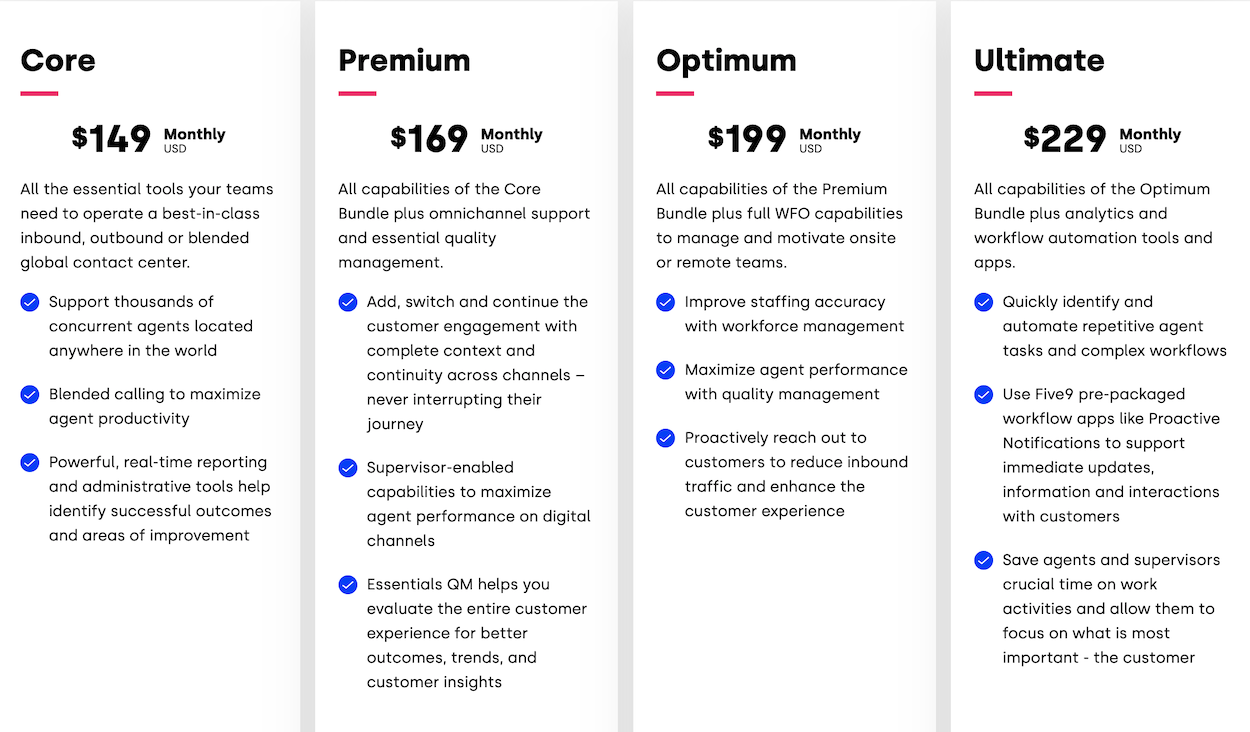
Task: Click the $149 Monthly price
Action: click(149, 138)
